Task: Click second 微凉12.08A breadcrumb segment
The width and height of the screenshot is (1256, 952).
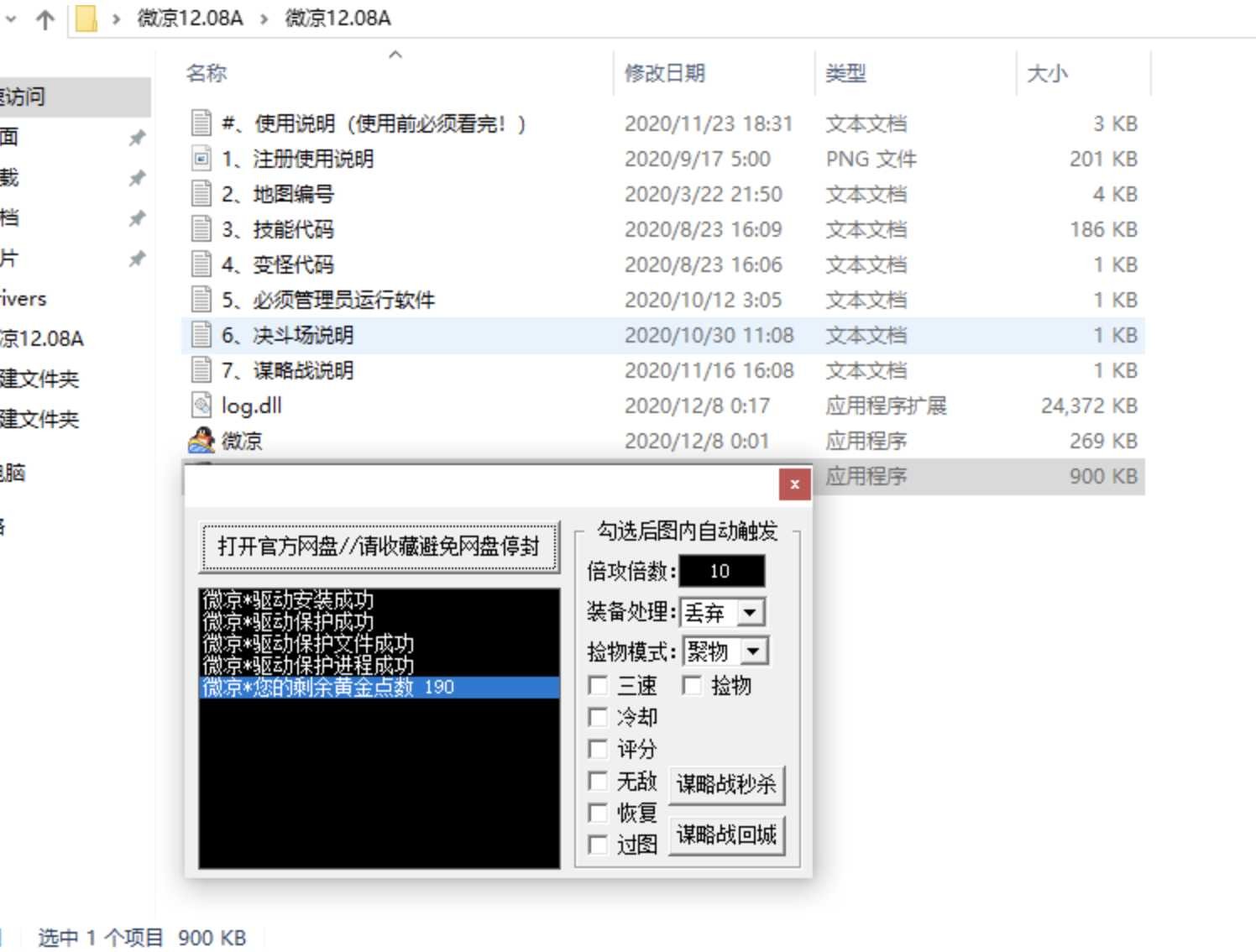Action: [338, 18]
